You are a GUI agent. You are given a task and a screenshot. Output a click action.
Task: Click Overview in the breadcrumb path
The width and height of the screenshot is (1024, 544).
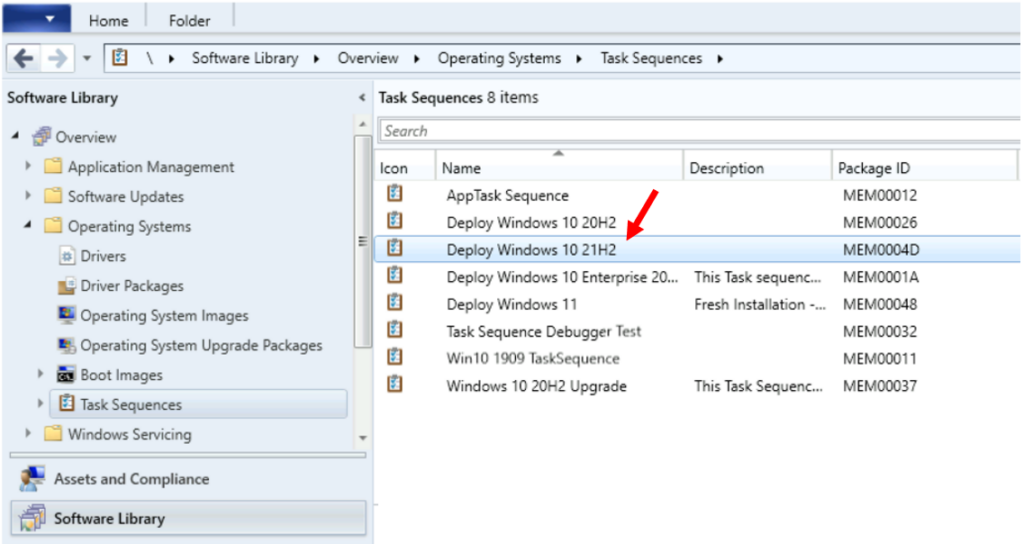(368, 58)
